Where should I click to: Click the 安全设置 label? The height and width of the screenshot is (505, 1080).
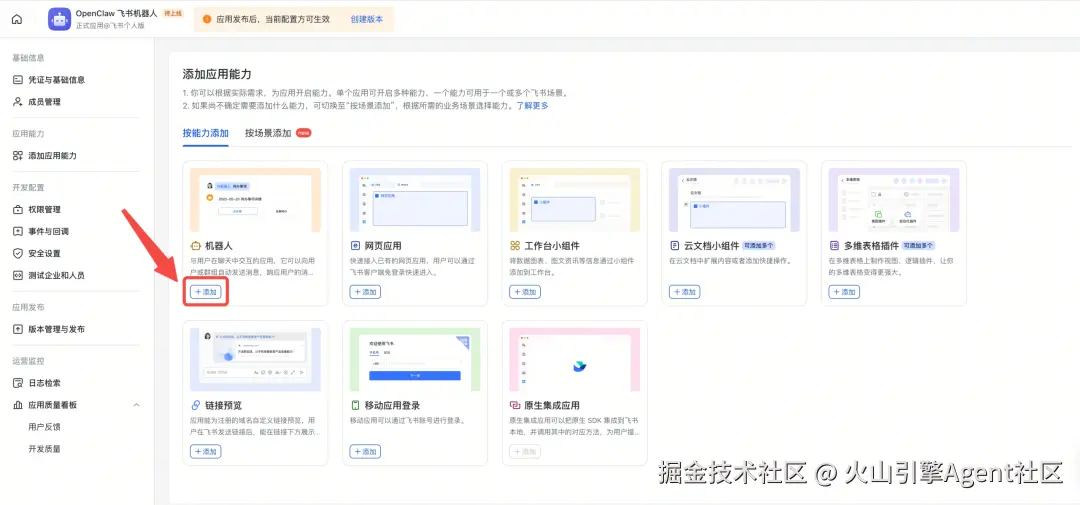45,254
